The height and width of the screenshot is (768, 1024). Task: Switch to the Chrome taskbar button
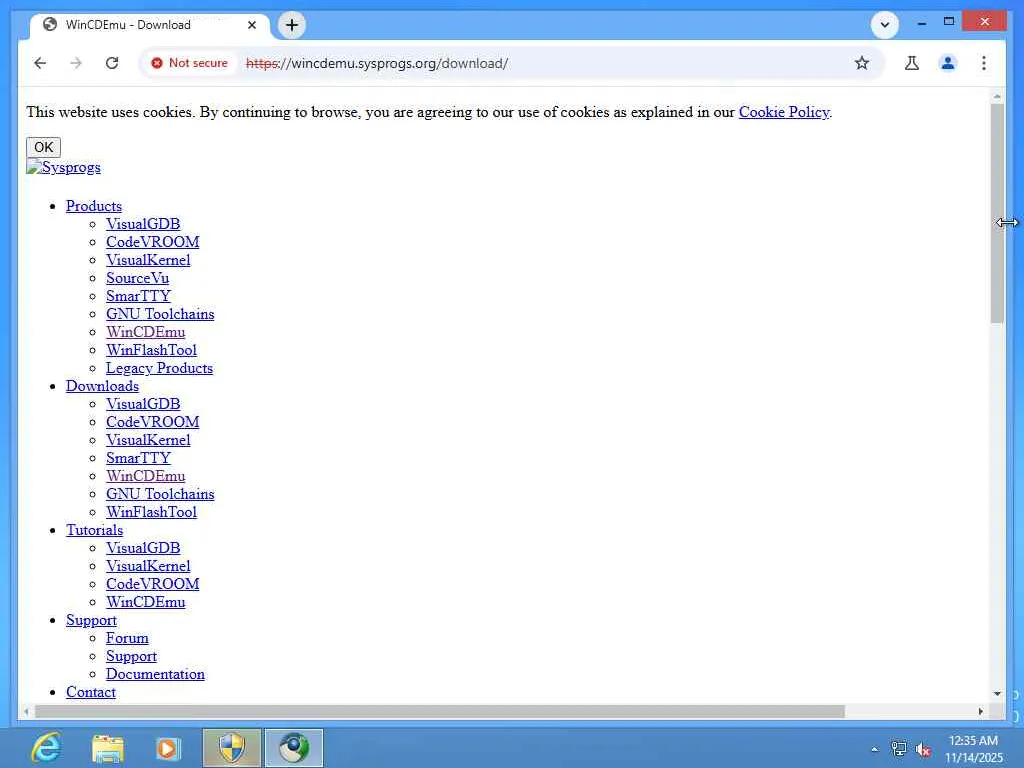(294, 748)
